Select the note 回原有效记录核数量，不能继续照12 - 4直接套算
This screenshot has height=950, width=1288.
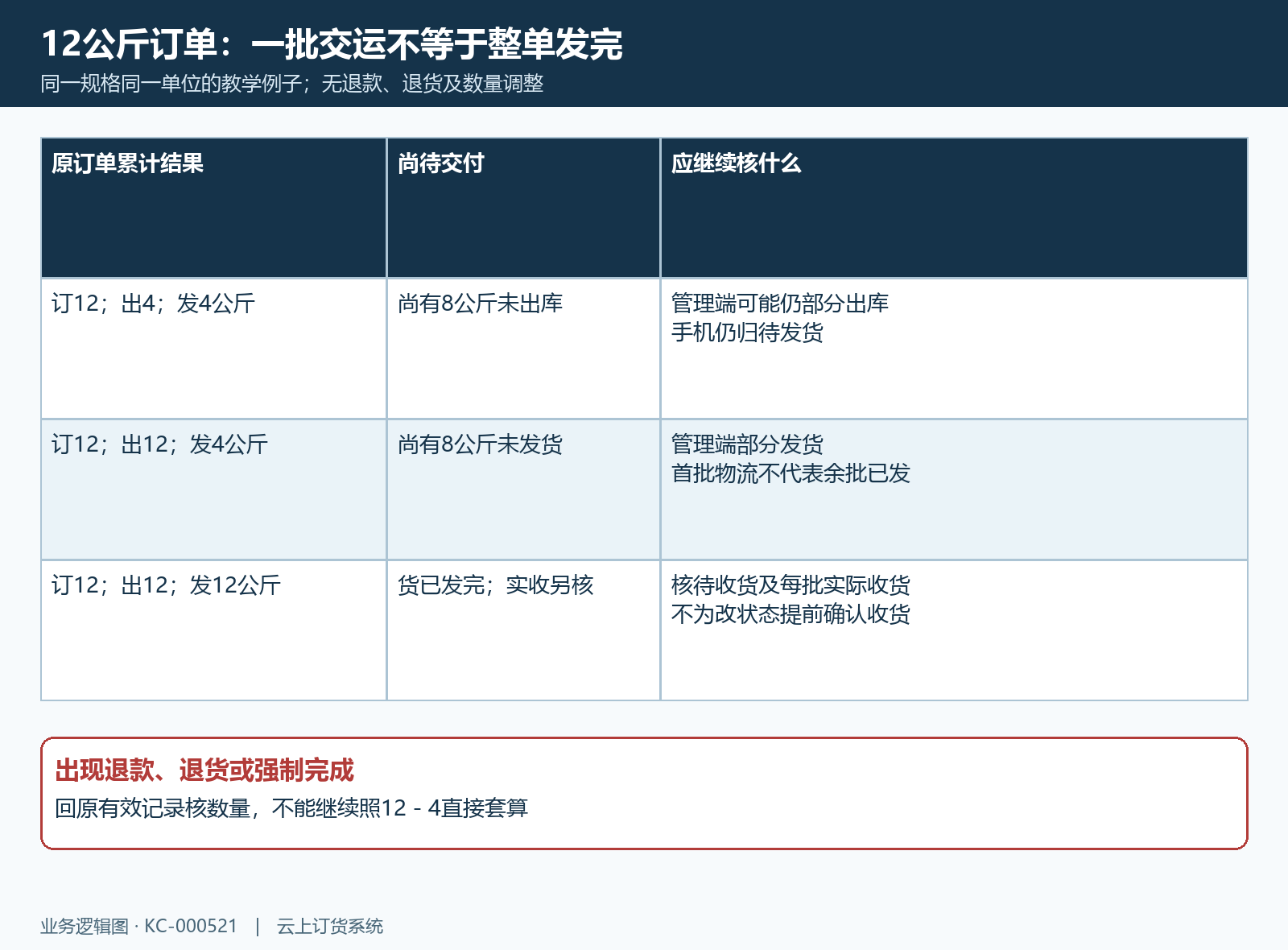(x=291, y=808)
